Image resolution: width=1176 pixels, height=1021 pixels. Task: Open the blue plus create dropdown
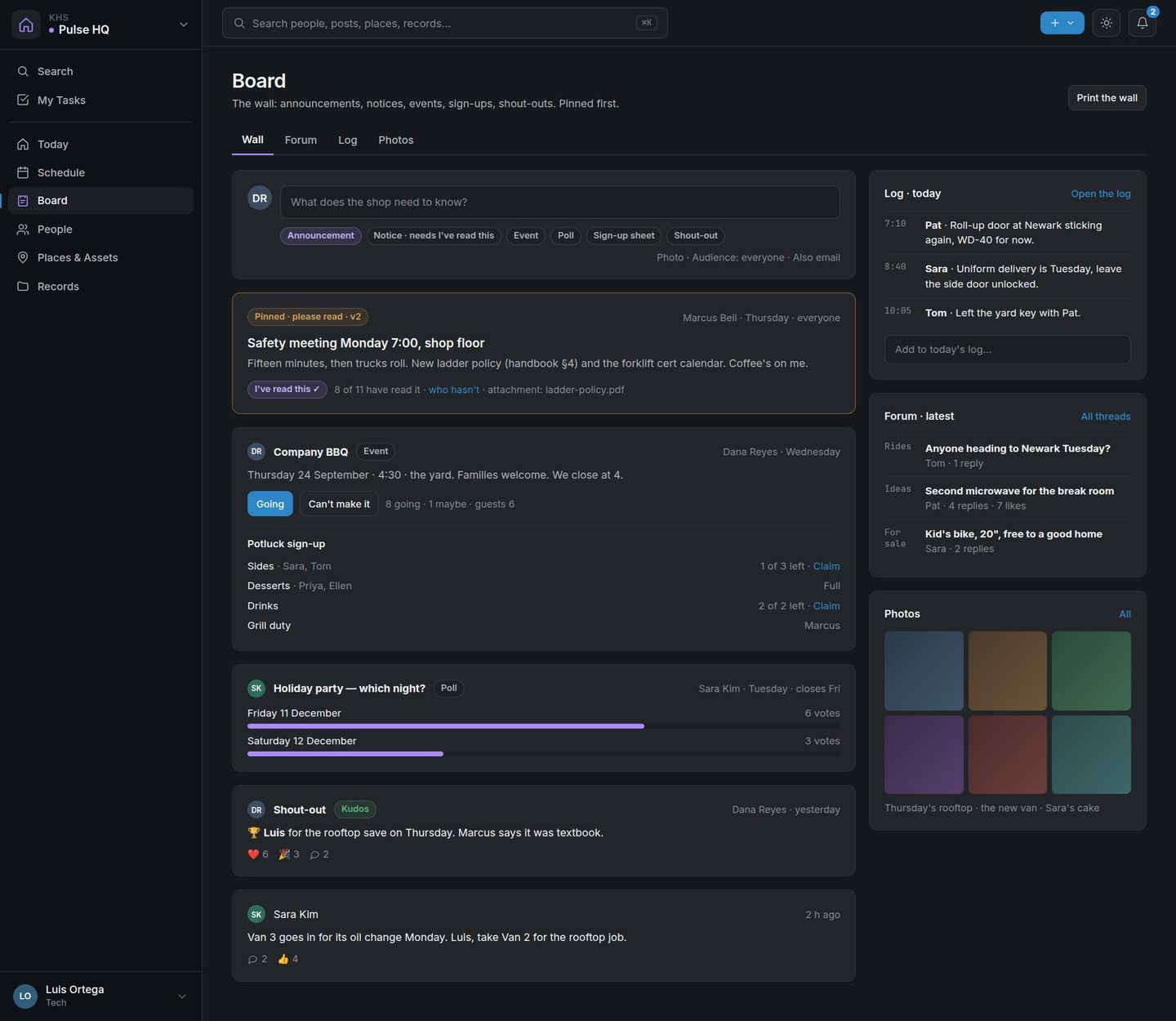pyautogui.click(x=1062, y=23)
